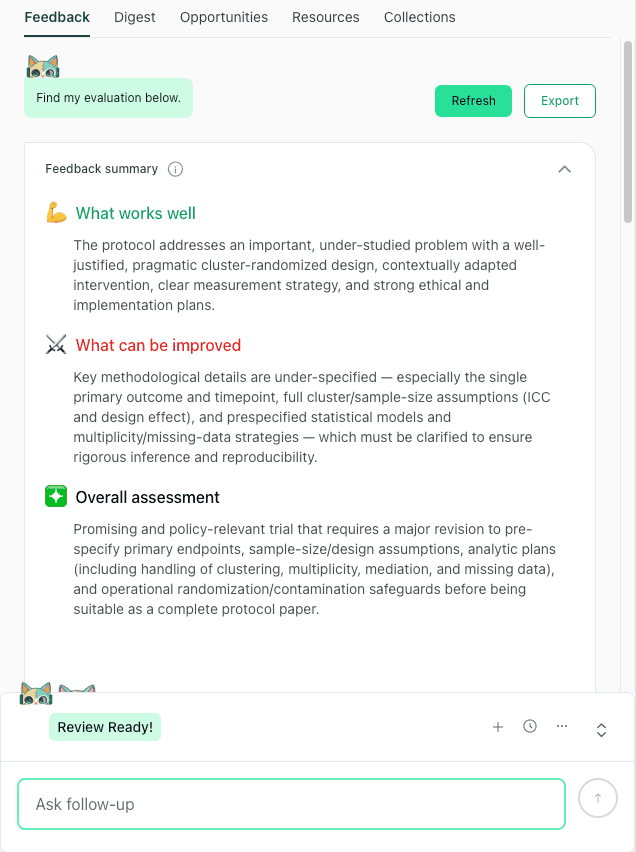Select the cat avatar near Review Ready
The image size is (636, 852).
(37, 691)
